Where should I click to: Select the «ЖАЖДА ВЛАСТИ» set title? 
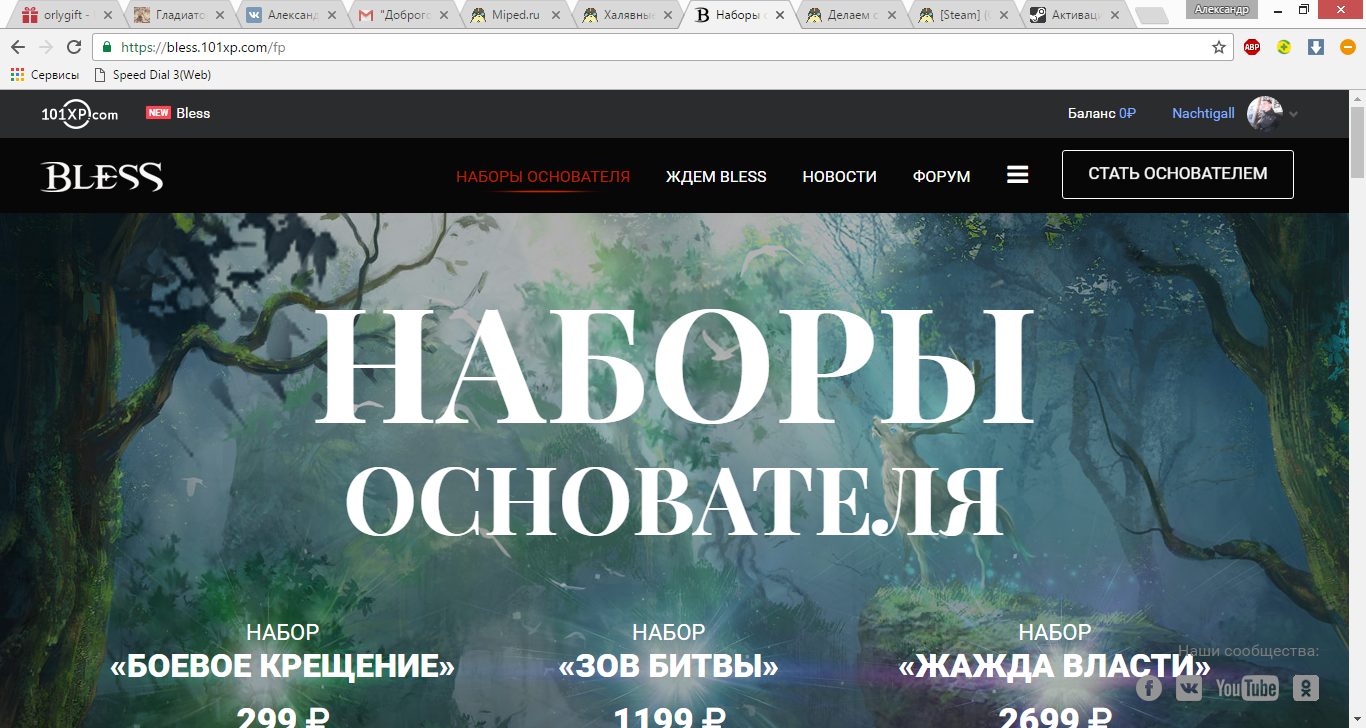(1054, 666)
